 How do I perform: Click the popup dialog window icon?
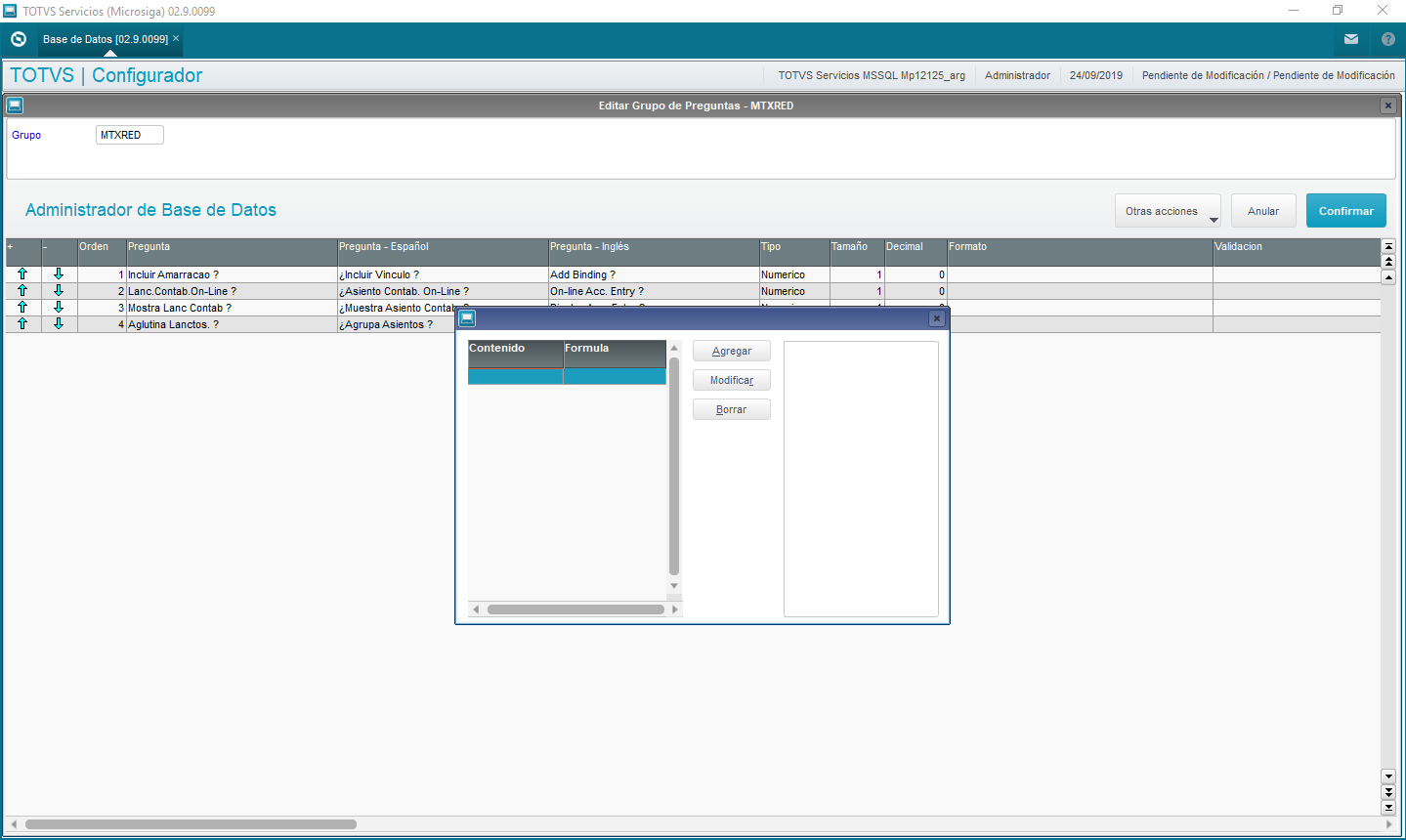coord(467,318)
